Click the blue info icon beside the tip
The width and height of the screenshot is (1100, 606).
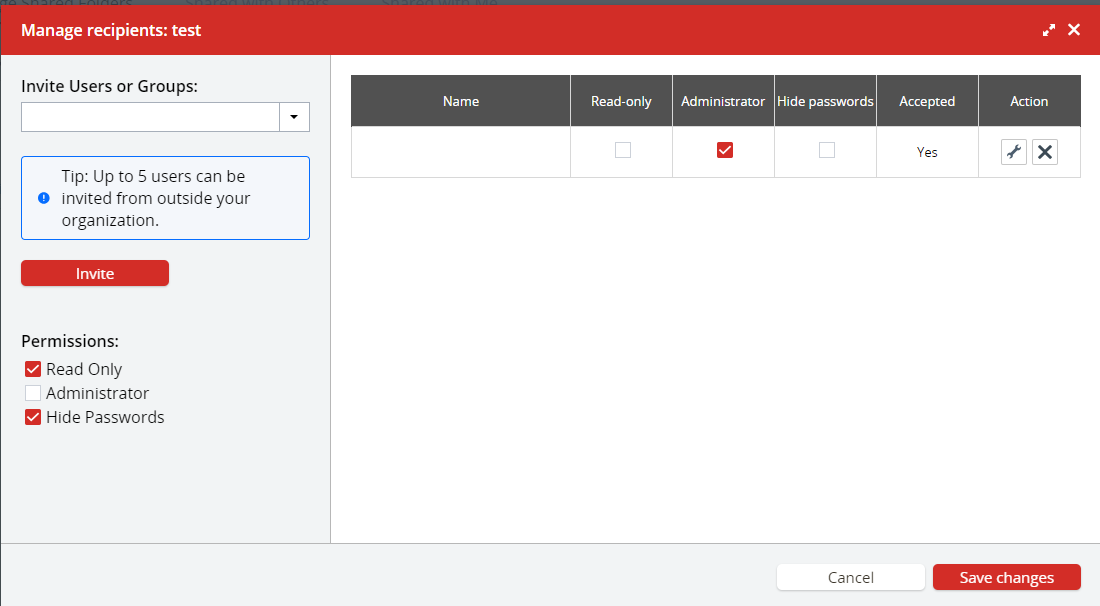[44, 198]
